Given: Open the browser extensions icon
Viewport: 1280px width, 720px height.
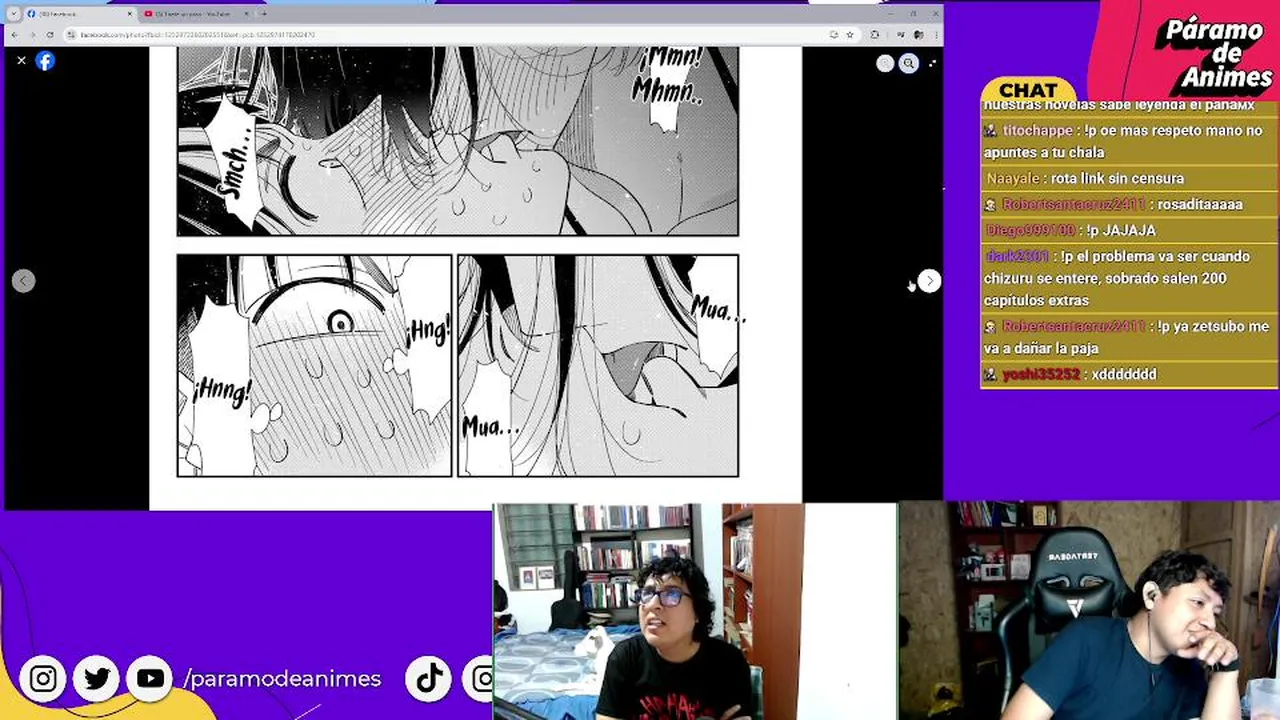Looking at the screenshot, I should click(875, 35).
